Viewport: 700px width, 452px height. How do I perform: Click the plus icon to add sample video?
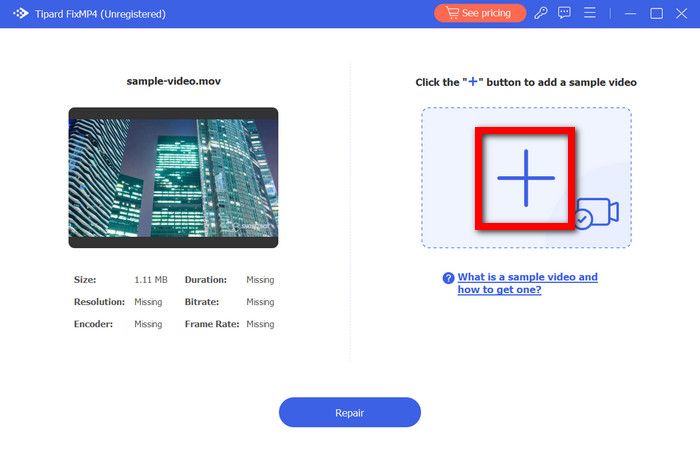(525, 178)
